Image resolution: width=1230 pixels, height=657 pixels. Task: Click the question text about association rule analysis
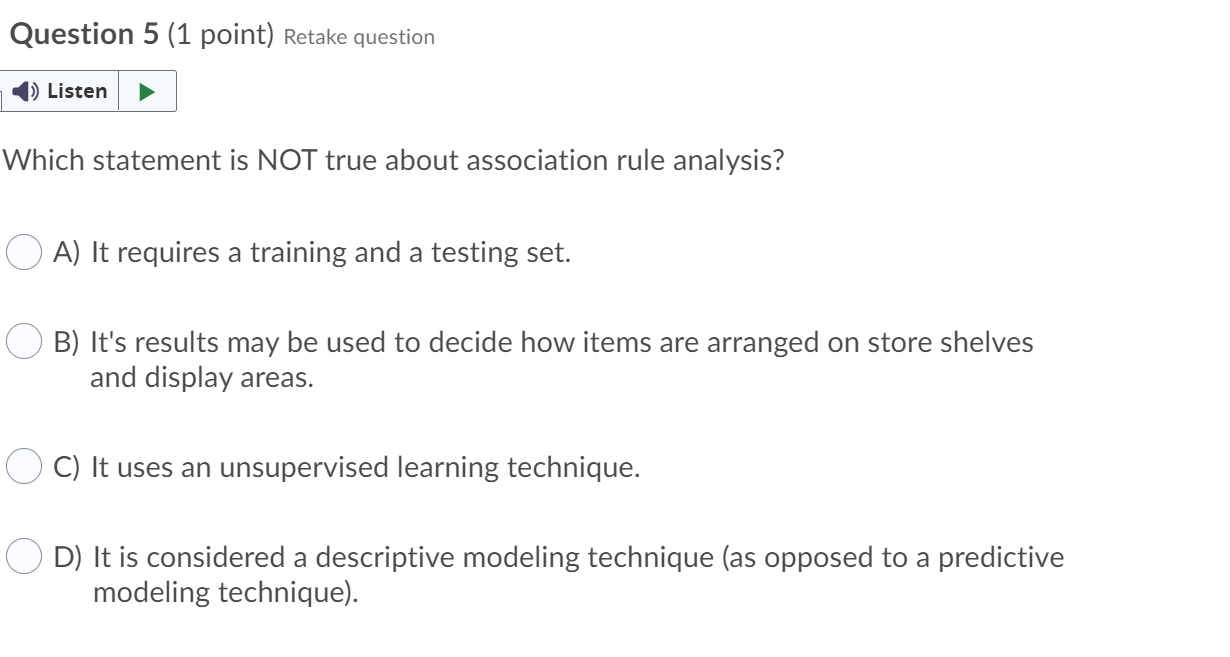[x=395, y=158]
